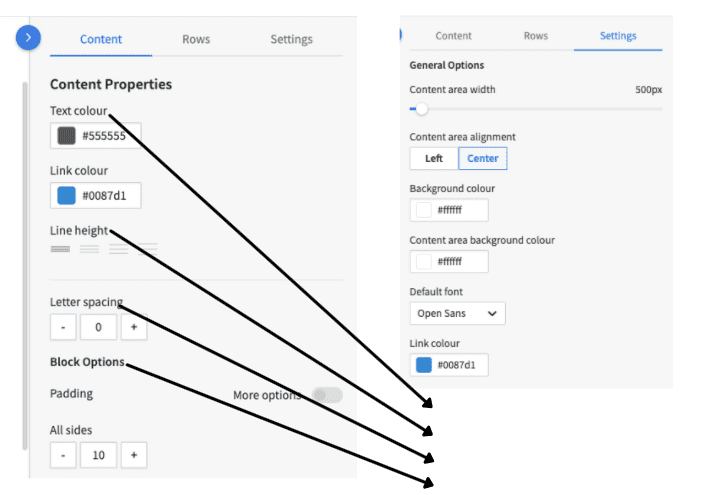717x495 pixels.
Task: Collapse panel with blue arrow button
Action: point(28,37)
